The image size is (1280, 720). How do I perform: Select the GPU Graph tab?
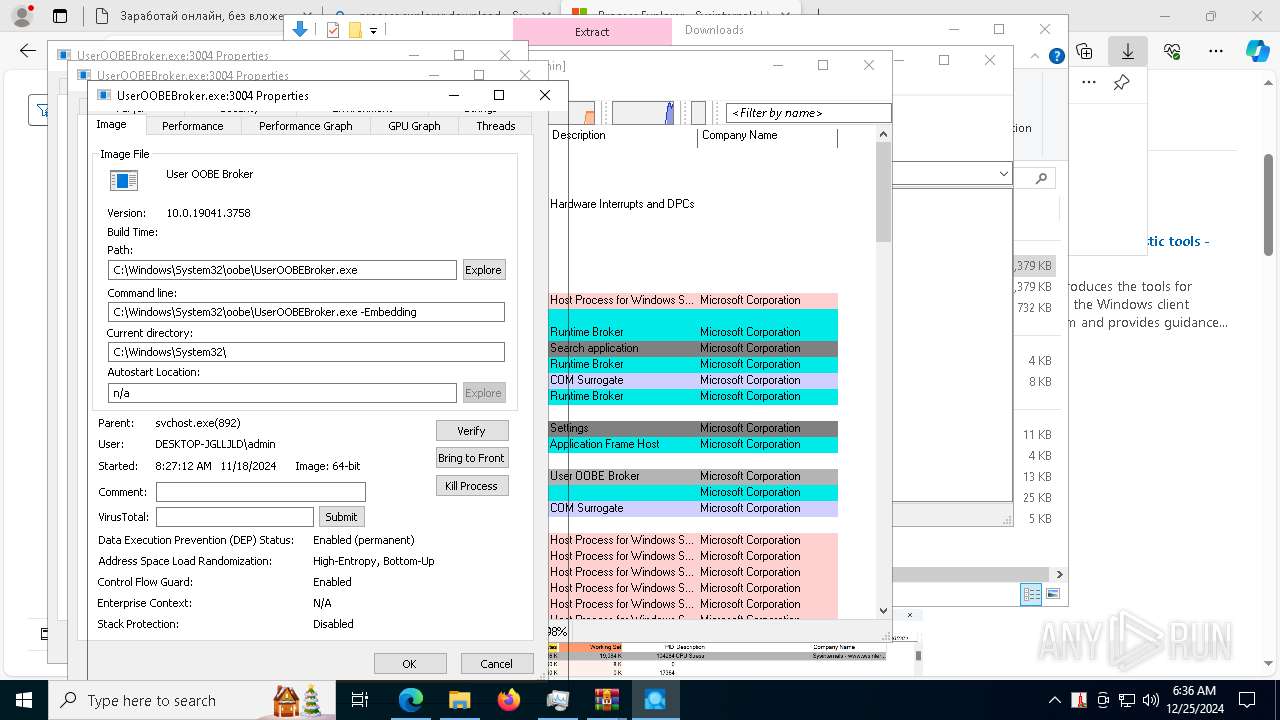click(414, 126)
